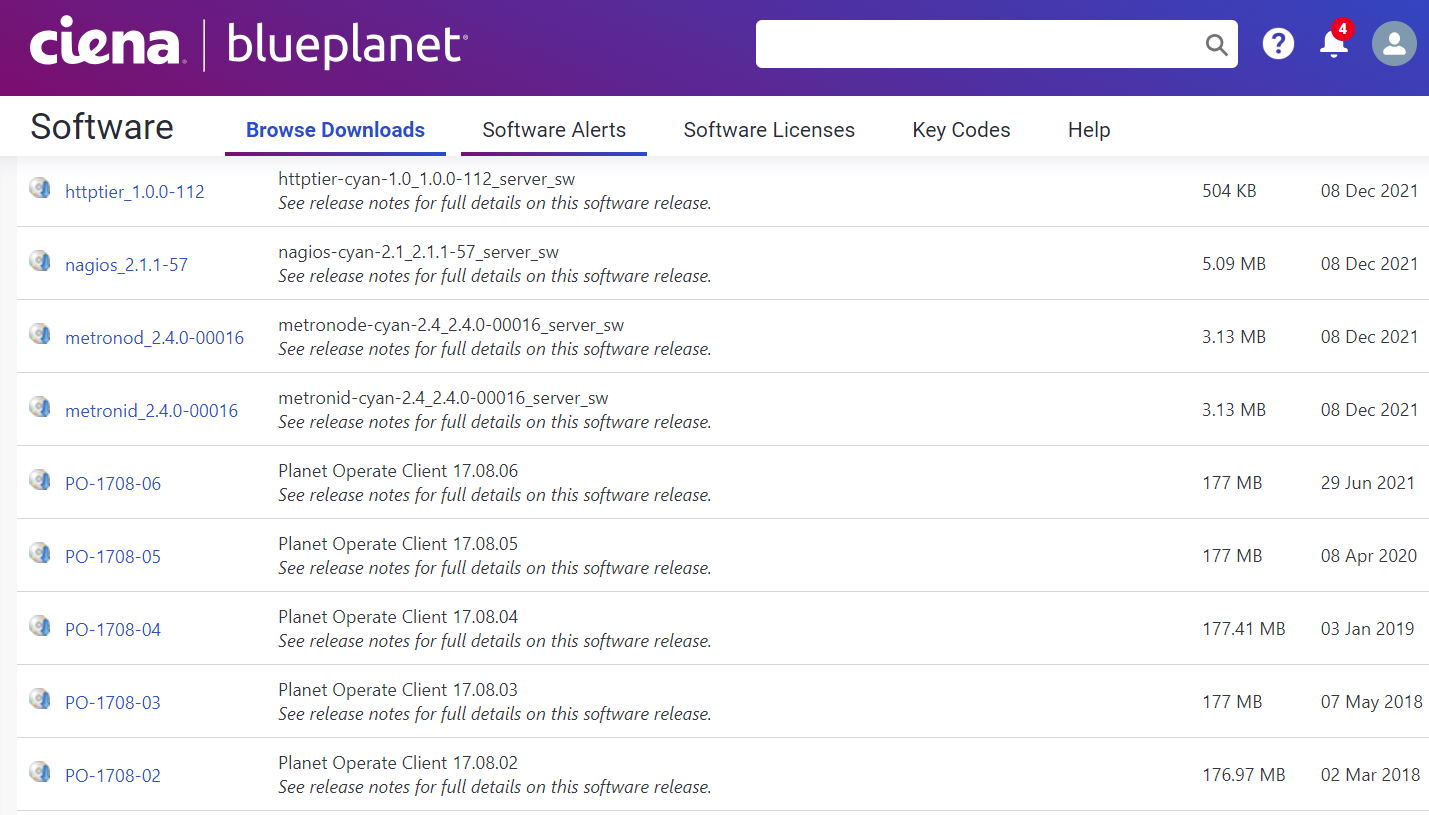
Task: Click the 29 Jun 2021 date
Action: [1368, 483]
